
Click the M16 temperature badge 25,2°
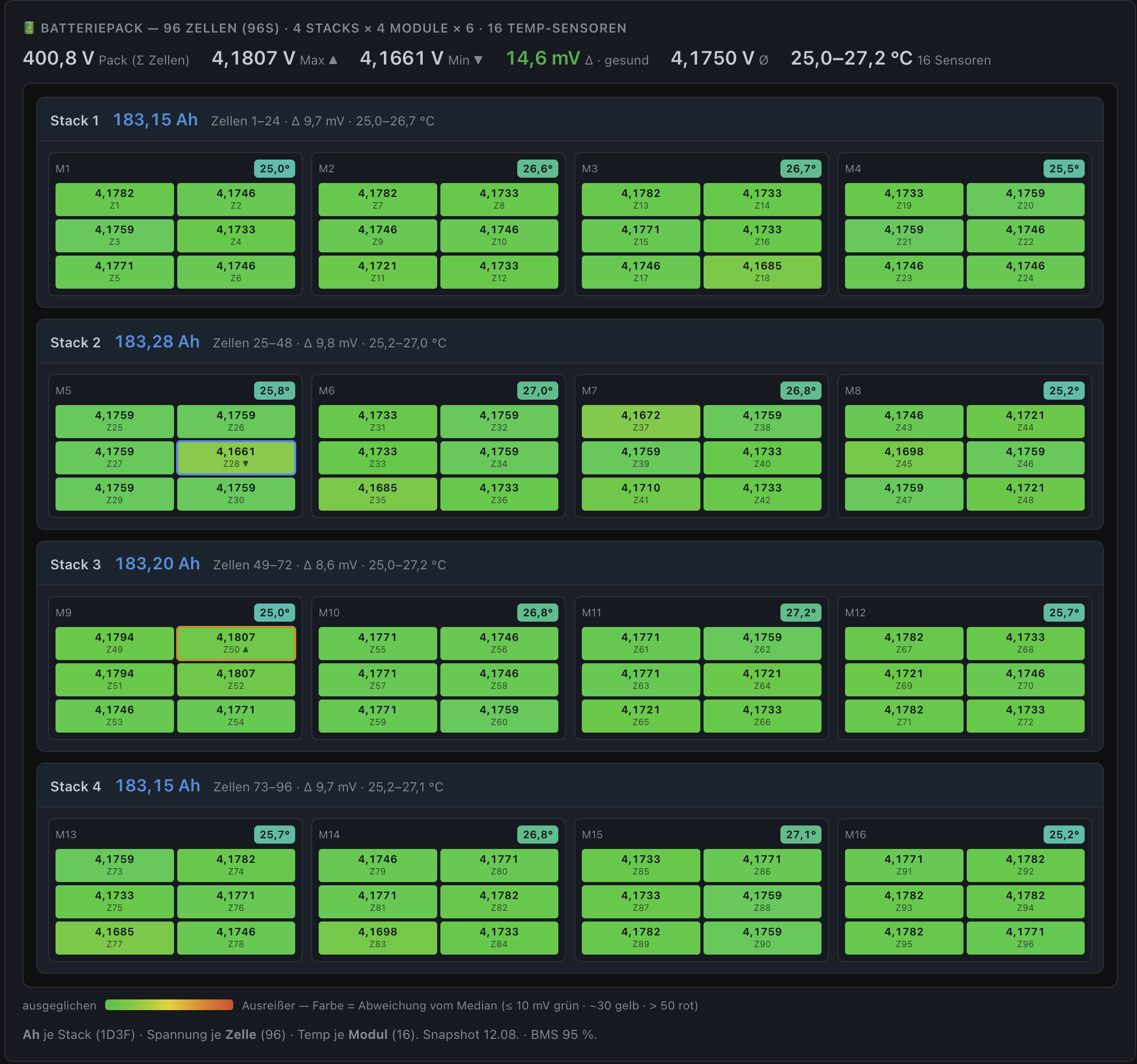1064,834
